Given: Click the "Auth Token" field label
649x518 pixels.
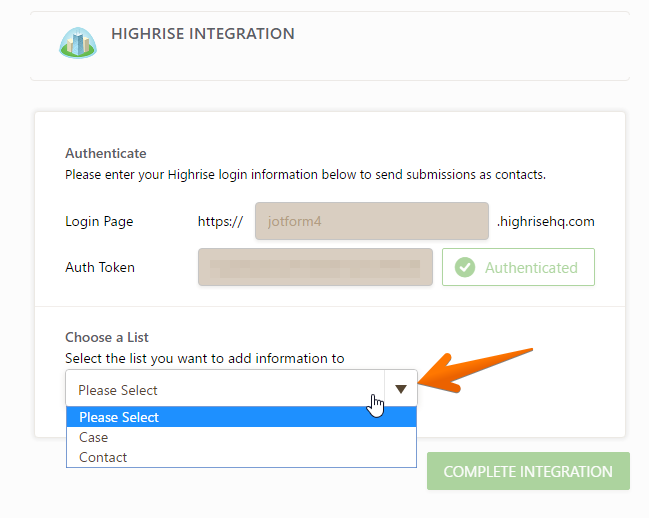Looking at the screenshot, I should 100,267.
